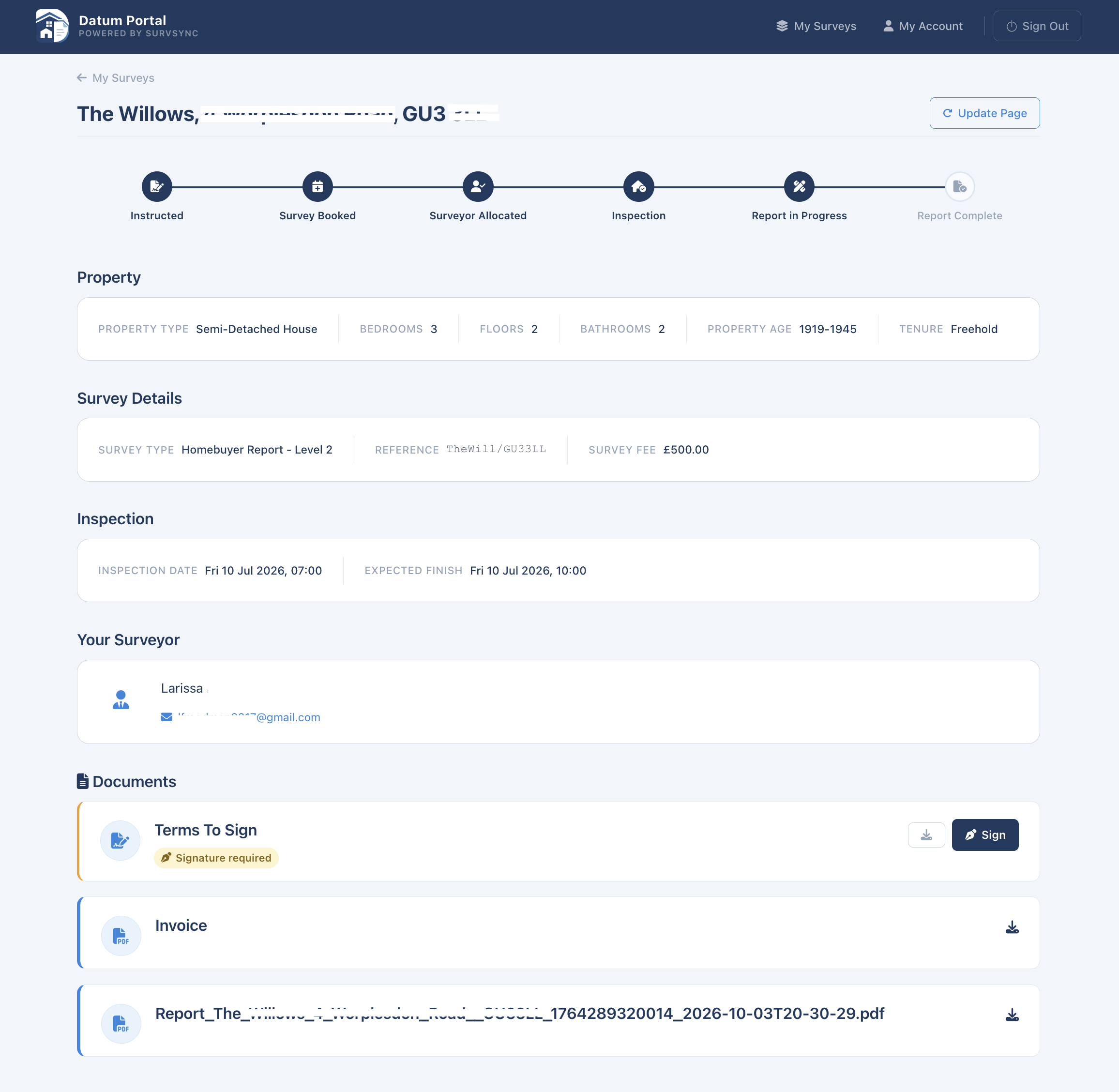1119x1092 pixels.
Task: Click the Survey Booked calendar icon
Action: point(317,186)
